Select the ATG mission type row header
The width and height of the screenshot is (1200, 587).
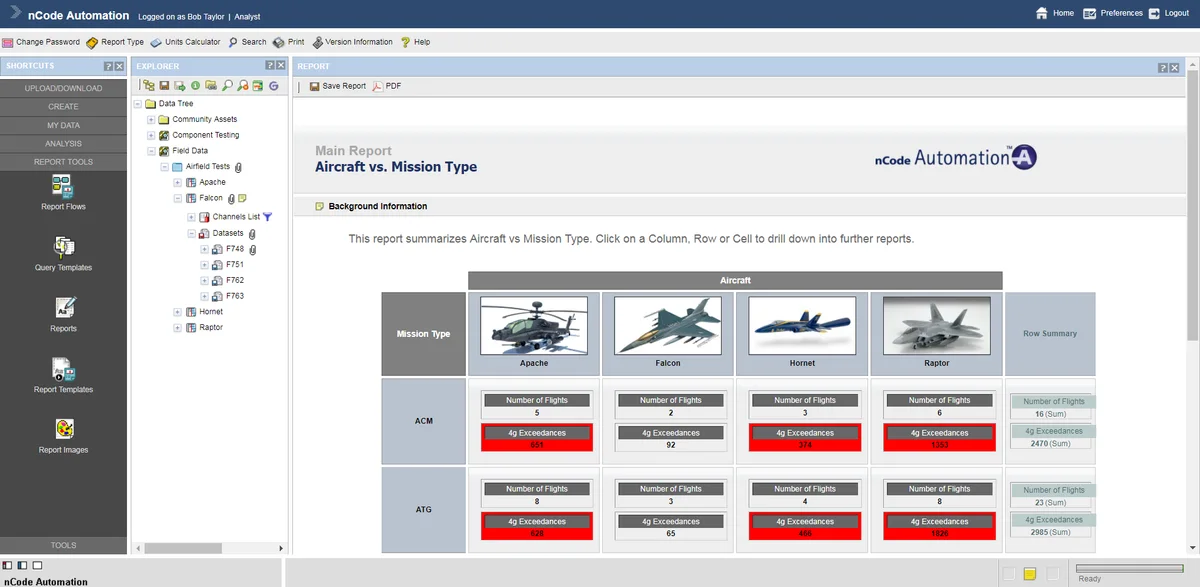tap(424, 510)
